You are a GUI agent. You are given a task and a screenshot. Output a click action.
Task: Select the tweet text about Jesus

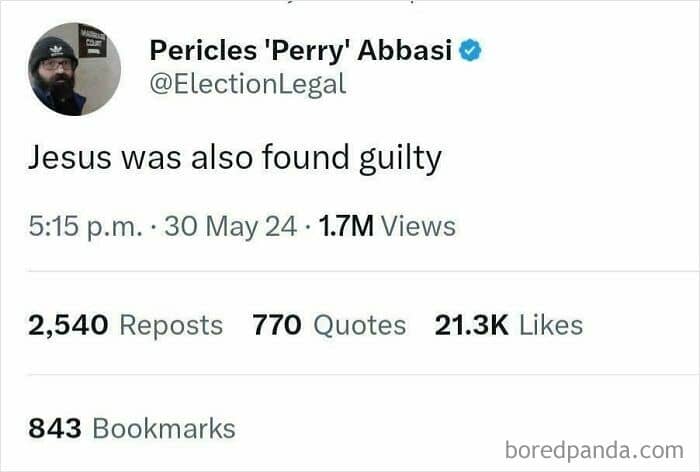234,158
